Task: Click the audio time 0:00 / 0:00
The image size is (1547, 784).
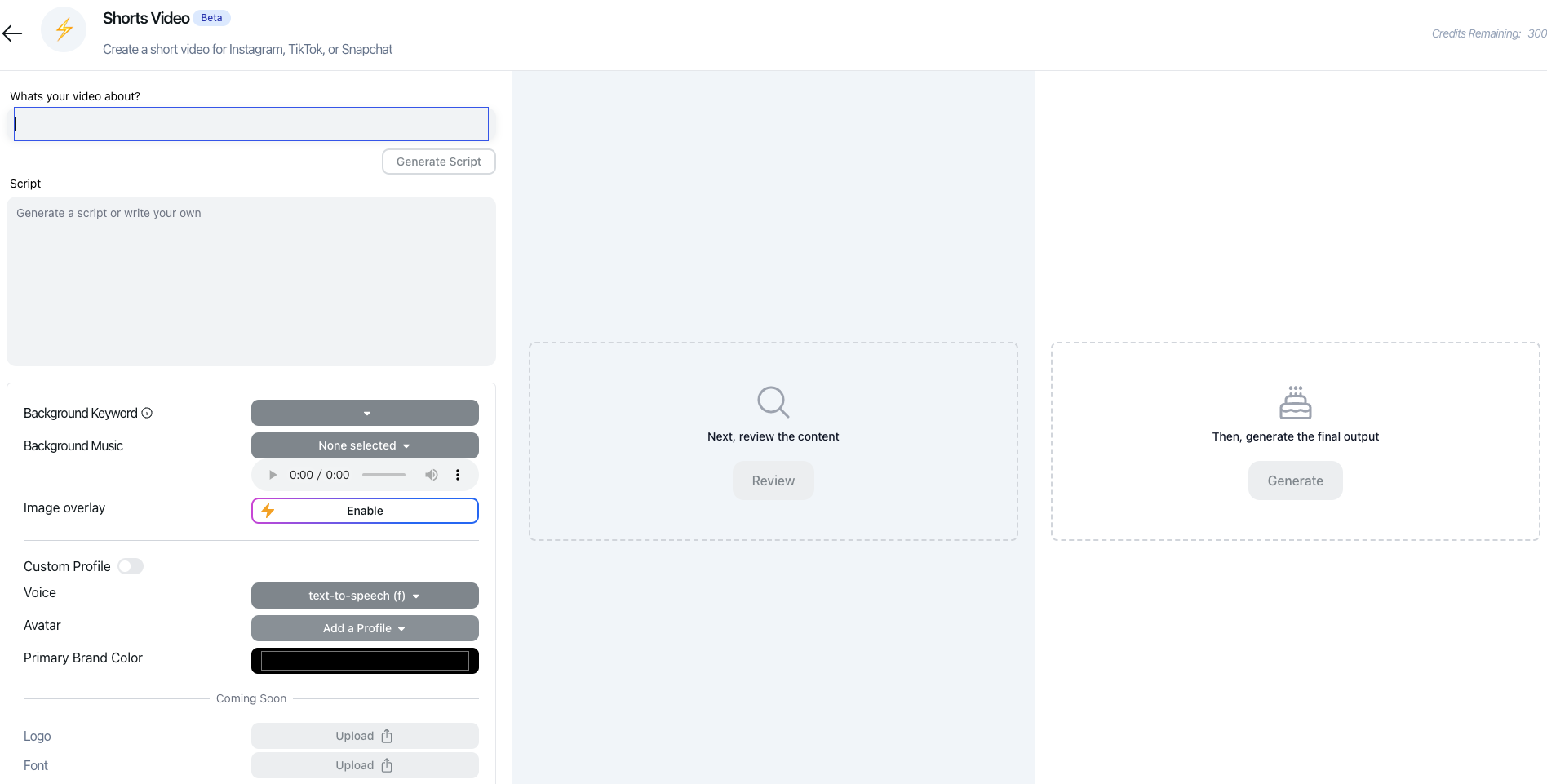Action: click(x=319, y=475)
